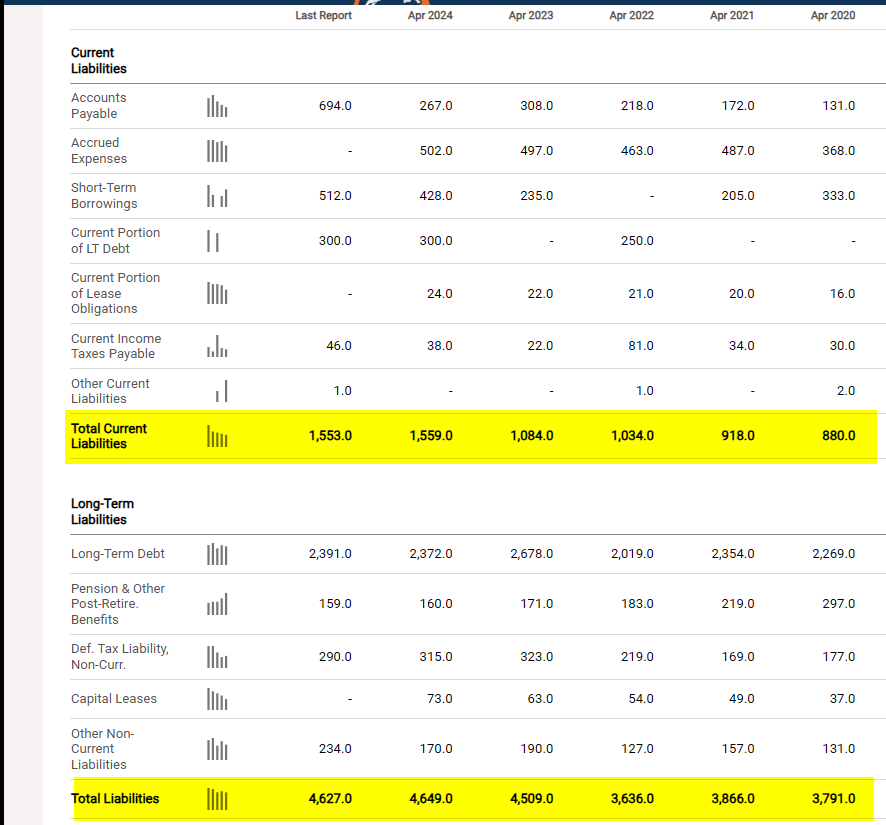Click the Long-Term Debt row label
The height and width of the screenshot is (825, 886).
pos(118,554)
